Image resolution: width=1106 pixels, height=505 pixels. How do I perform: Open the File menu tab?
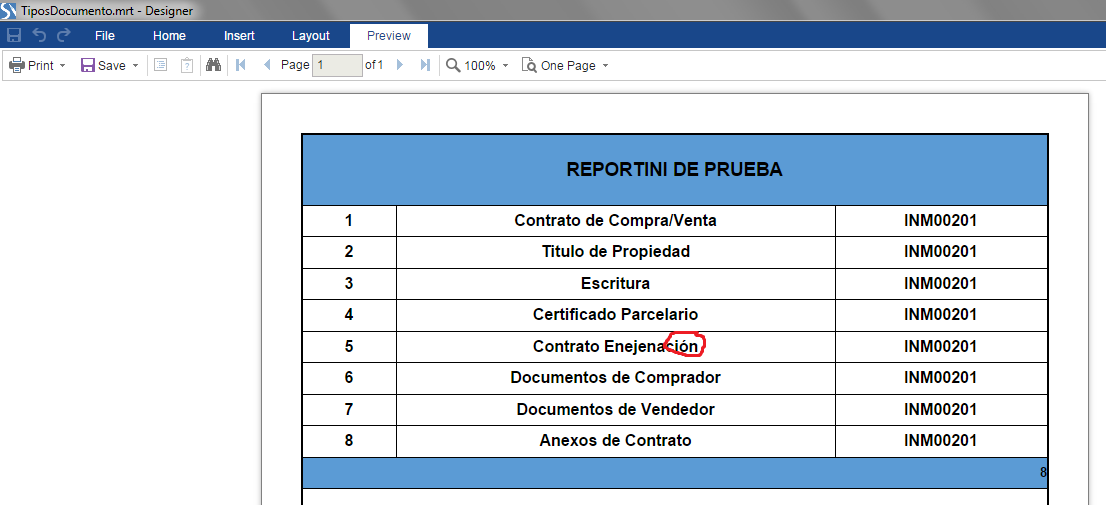(104, 36)
